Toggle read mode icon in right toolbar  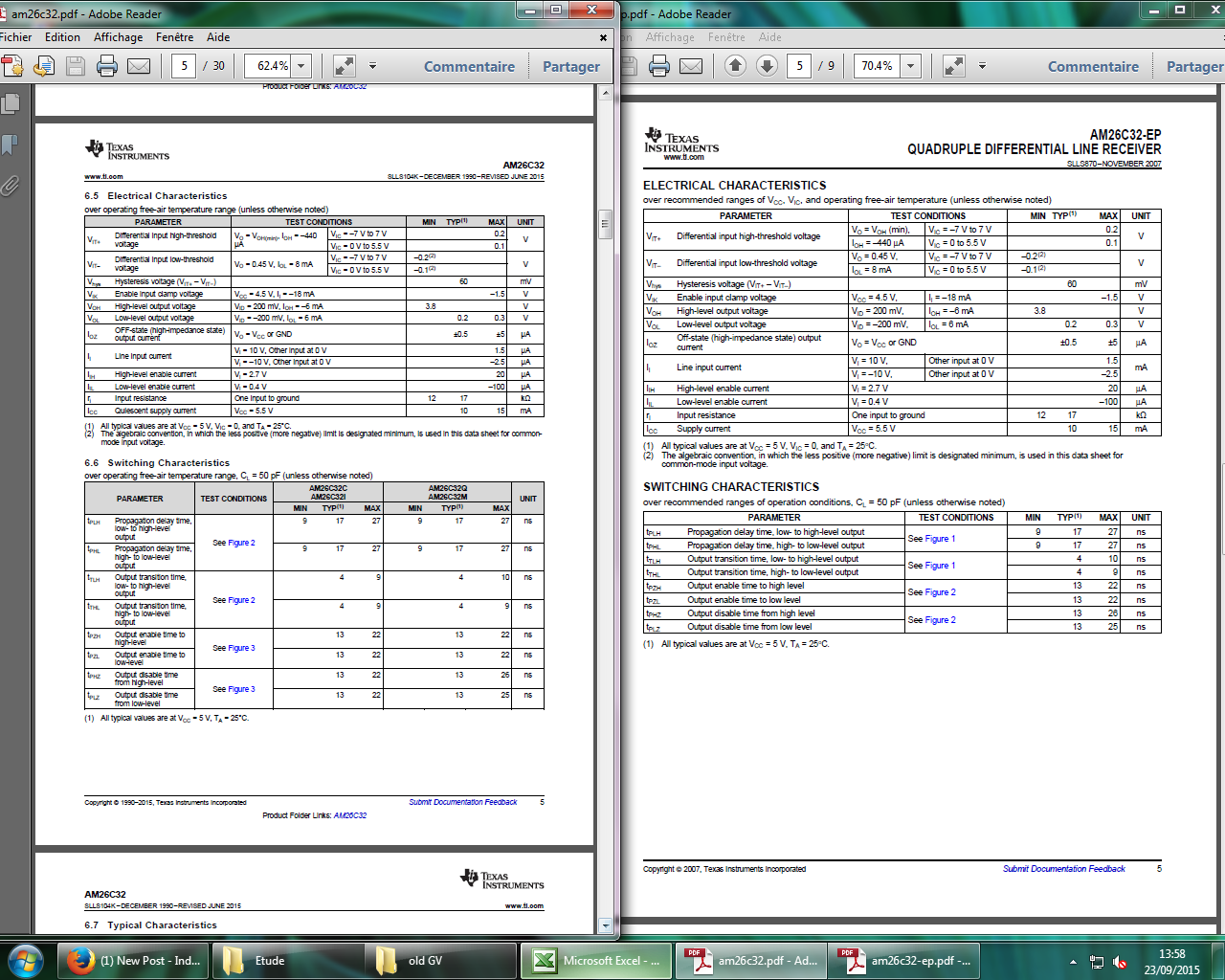pyautogui.click(x=953, y=66)
